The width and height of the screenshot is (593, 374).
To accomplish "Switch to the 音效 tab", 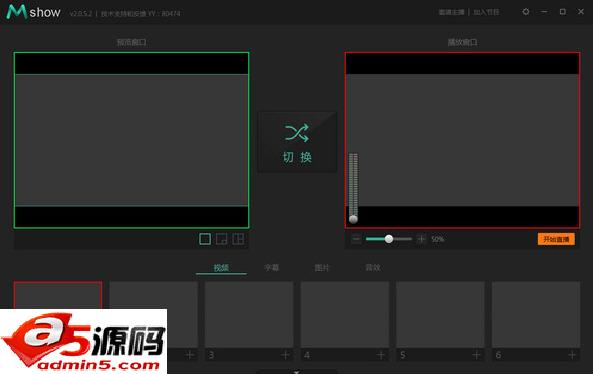I will tap(373, 268).
